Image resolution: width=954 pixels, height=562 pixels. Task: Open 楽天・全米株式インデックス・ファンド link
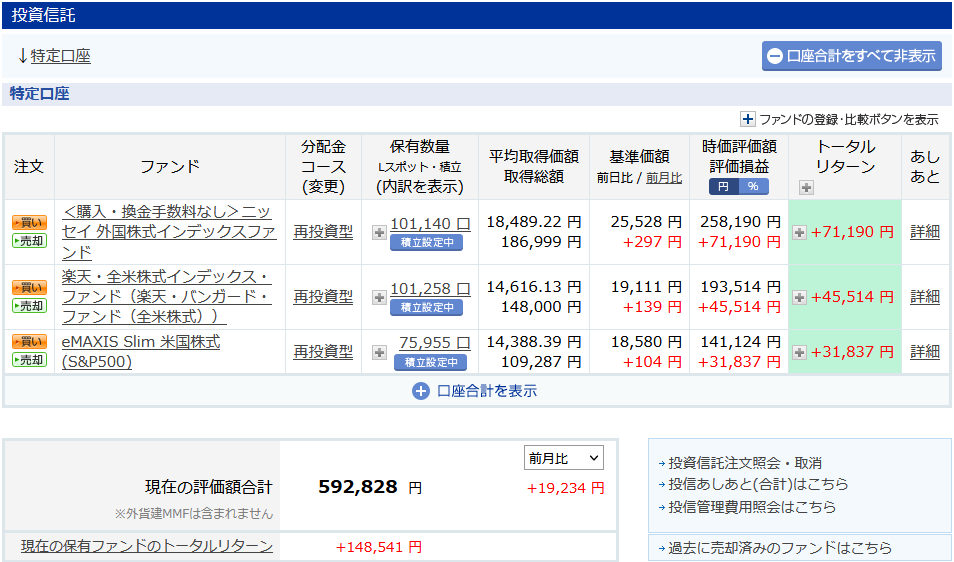167,297
